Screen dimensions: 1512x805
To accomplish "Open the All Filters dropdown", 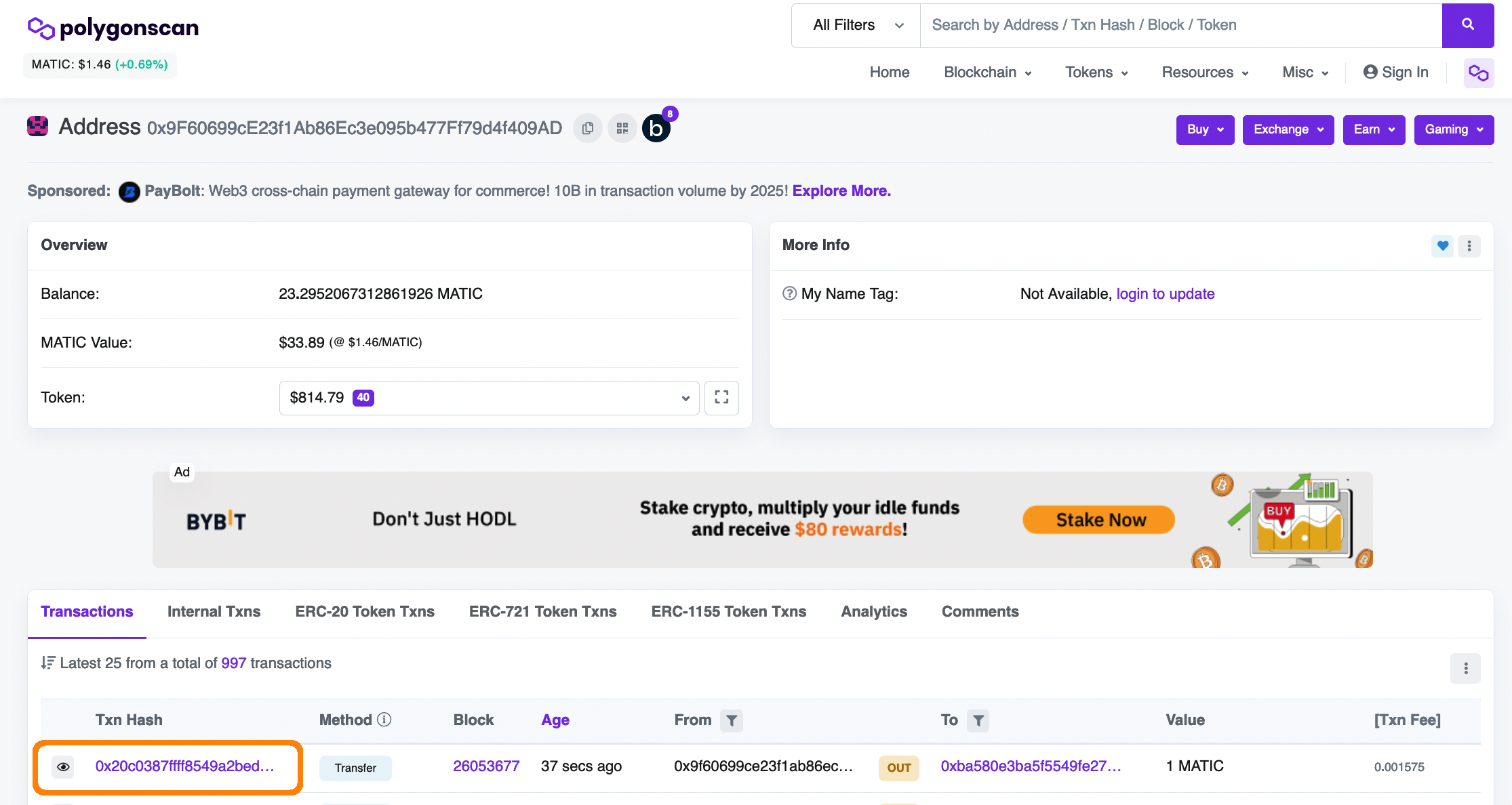I will coord(856,25).
